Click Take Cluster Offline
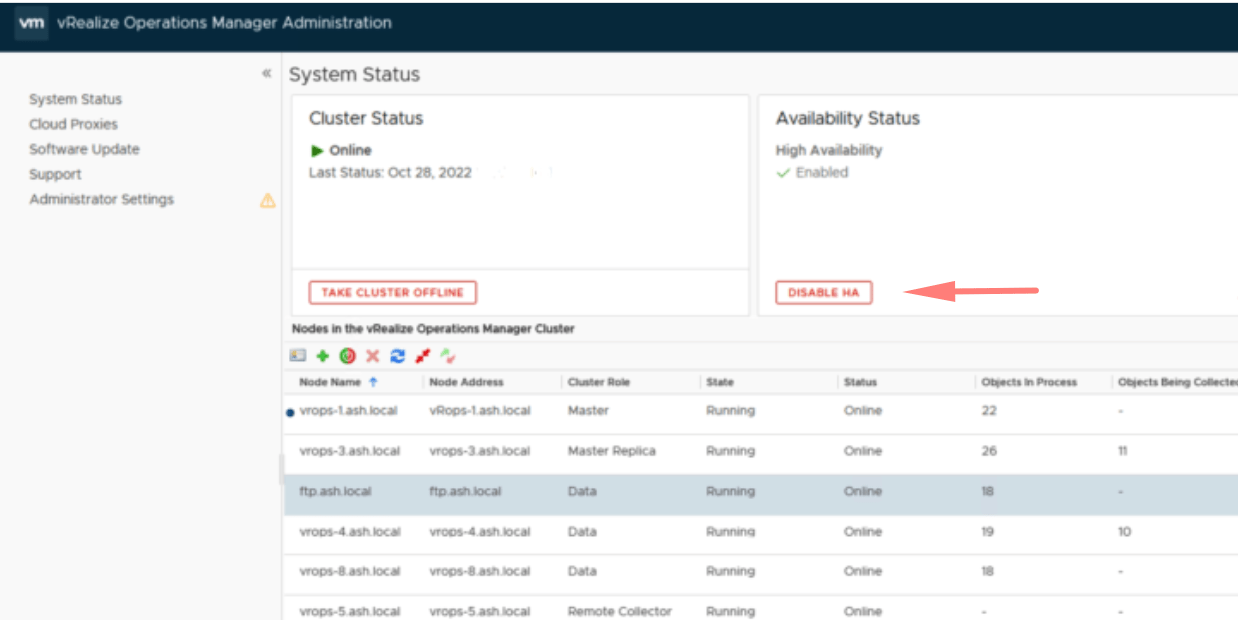 point(392,292)
